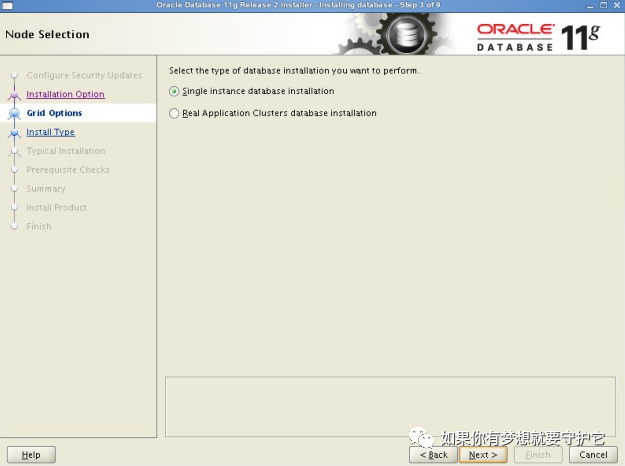Go to the Installation Option step
The image size is (625, 466).
[x=65, y=94]
